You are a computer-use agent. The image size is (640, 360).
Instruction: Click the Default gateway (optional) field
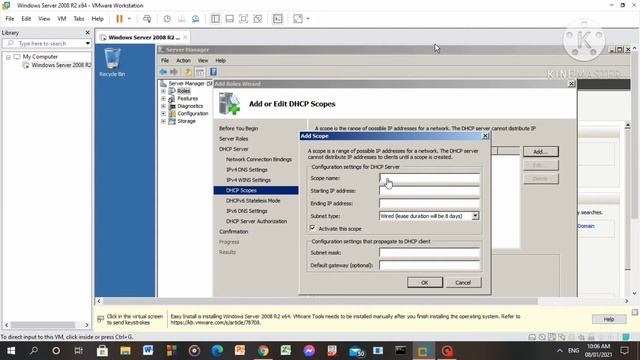point(429,265)
